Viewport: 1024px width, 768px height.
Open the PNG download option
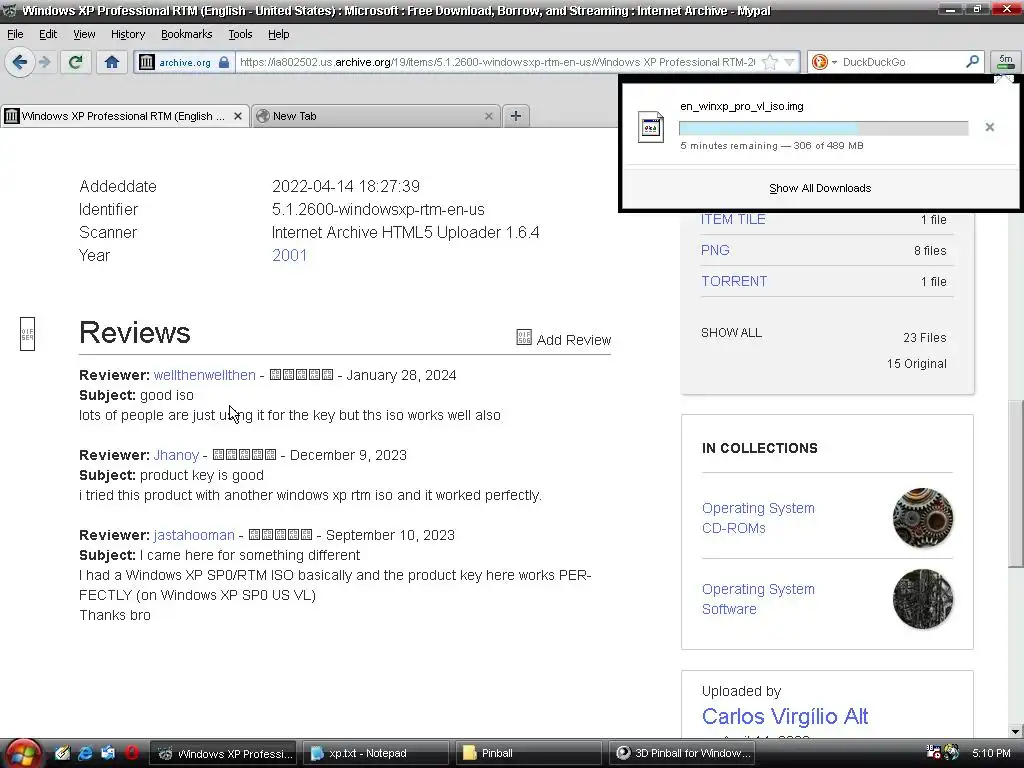(715, 250)
